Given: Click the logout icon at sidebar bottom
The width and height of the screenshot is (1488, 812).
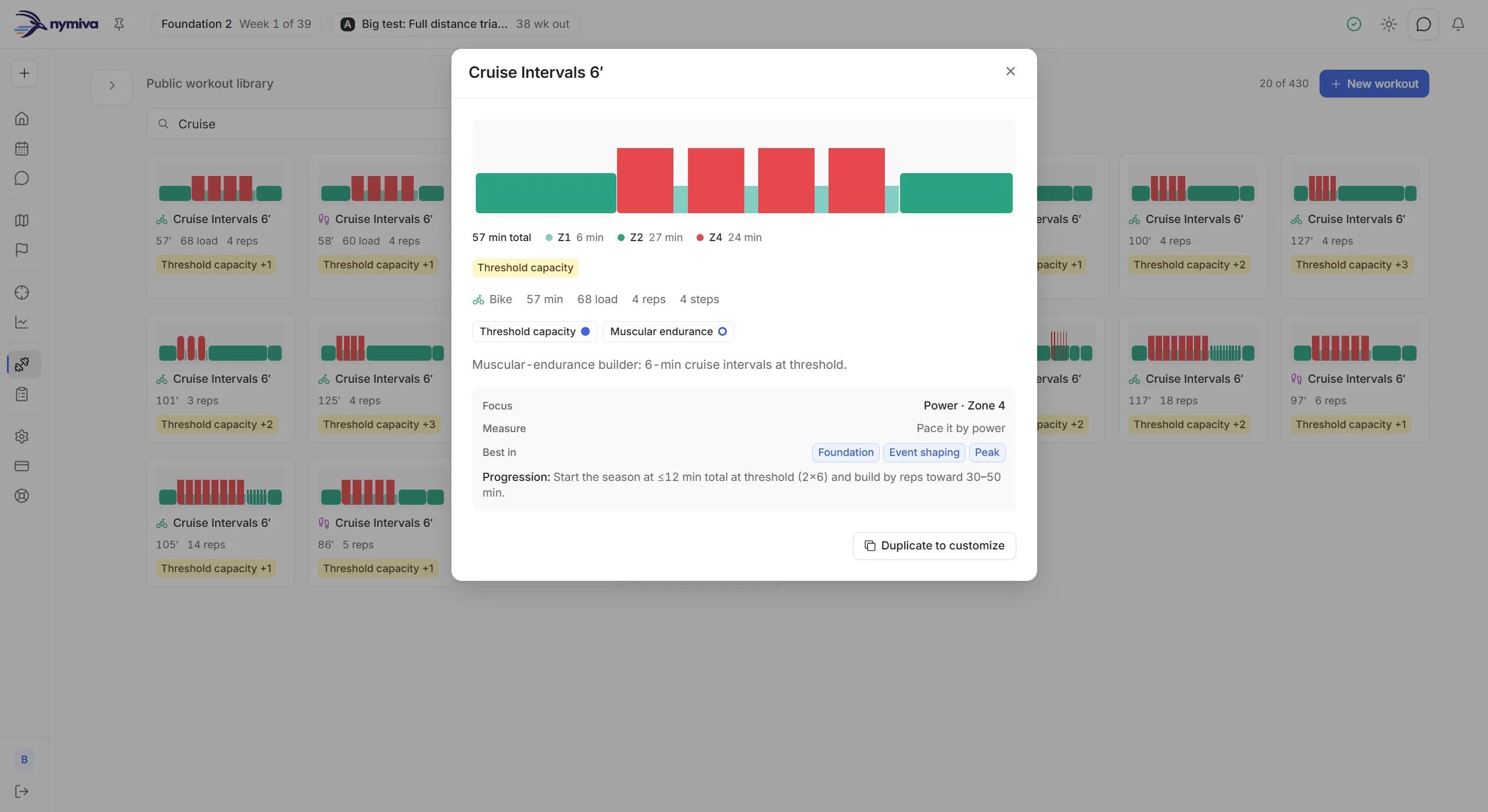Looking at the screenshot, I should (22, 791).
